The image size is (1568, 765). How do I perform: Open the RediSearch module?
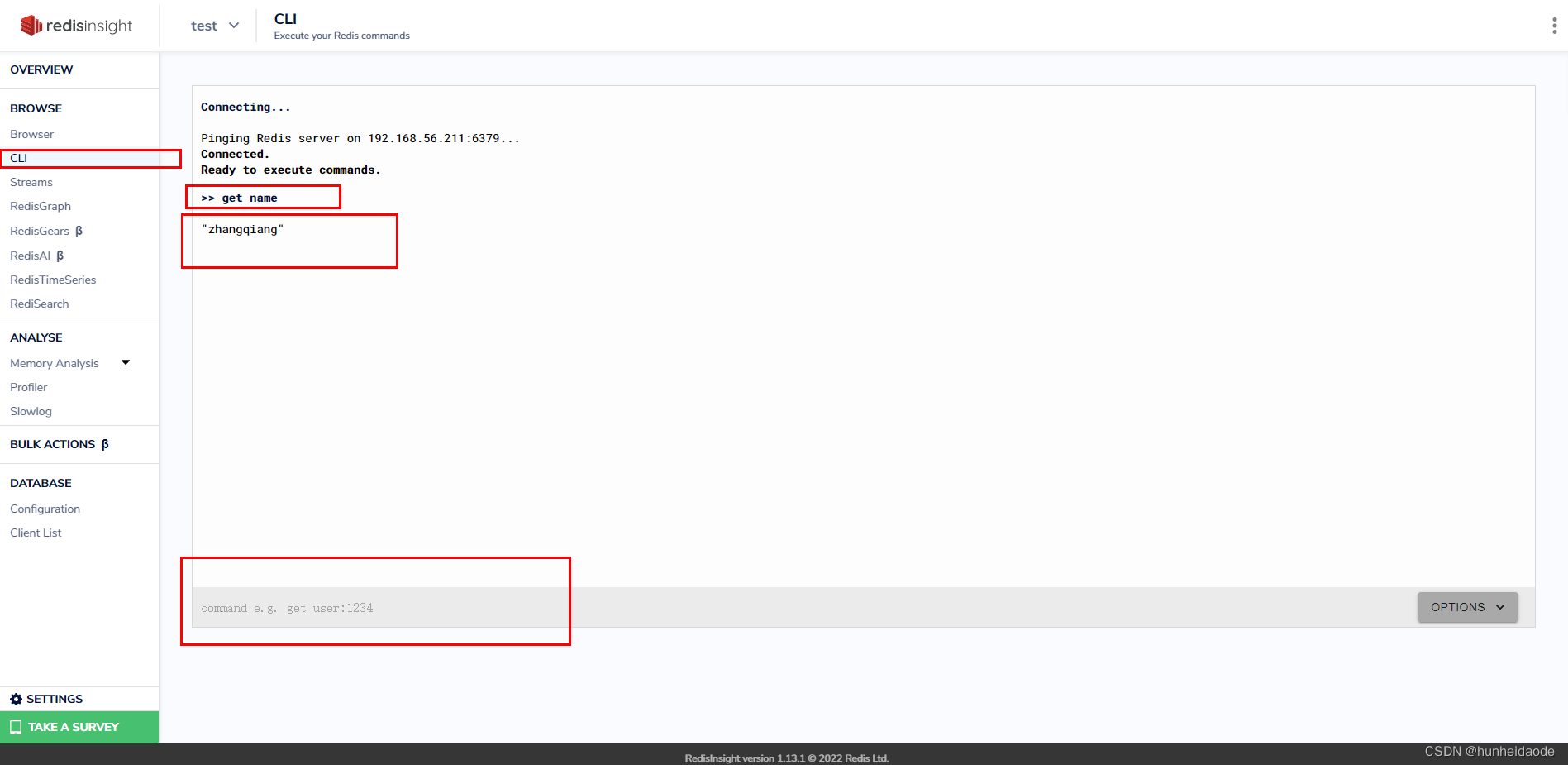tap(39, 304)
